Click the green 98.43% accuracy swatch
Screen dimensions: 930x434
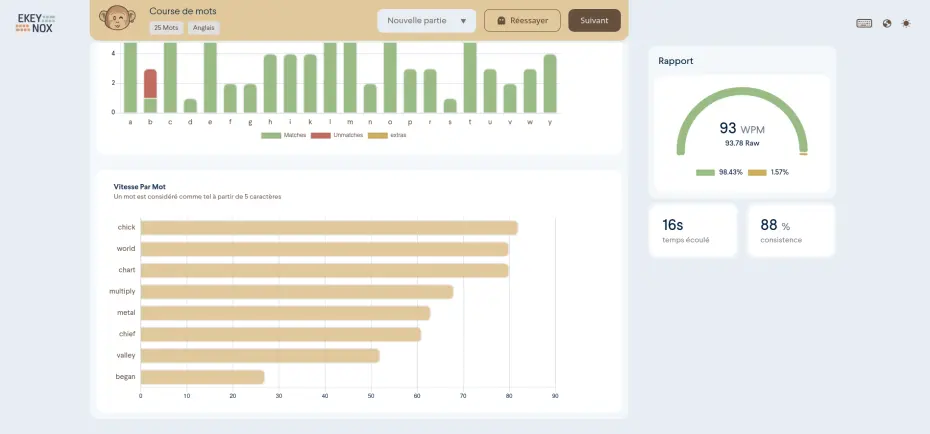pyautogui.click(x=705, y=172)
